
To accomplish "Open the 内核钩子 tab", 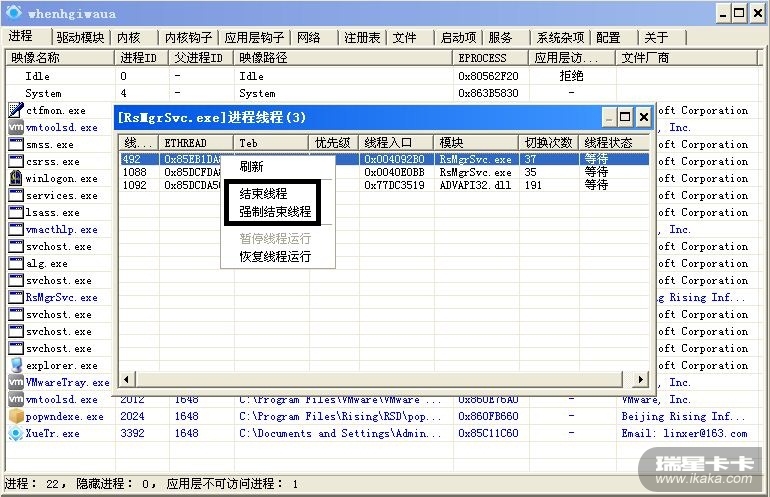I will coord(189,37).
